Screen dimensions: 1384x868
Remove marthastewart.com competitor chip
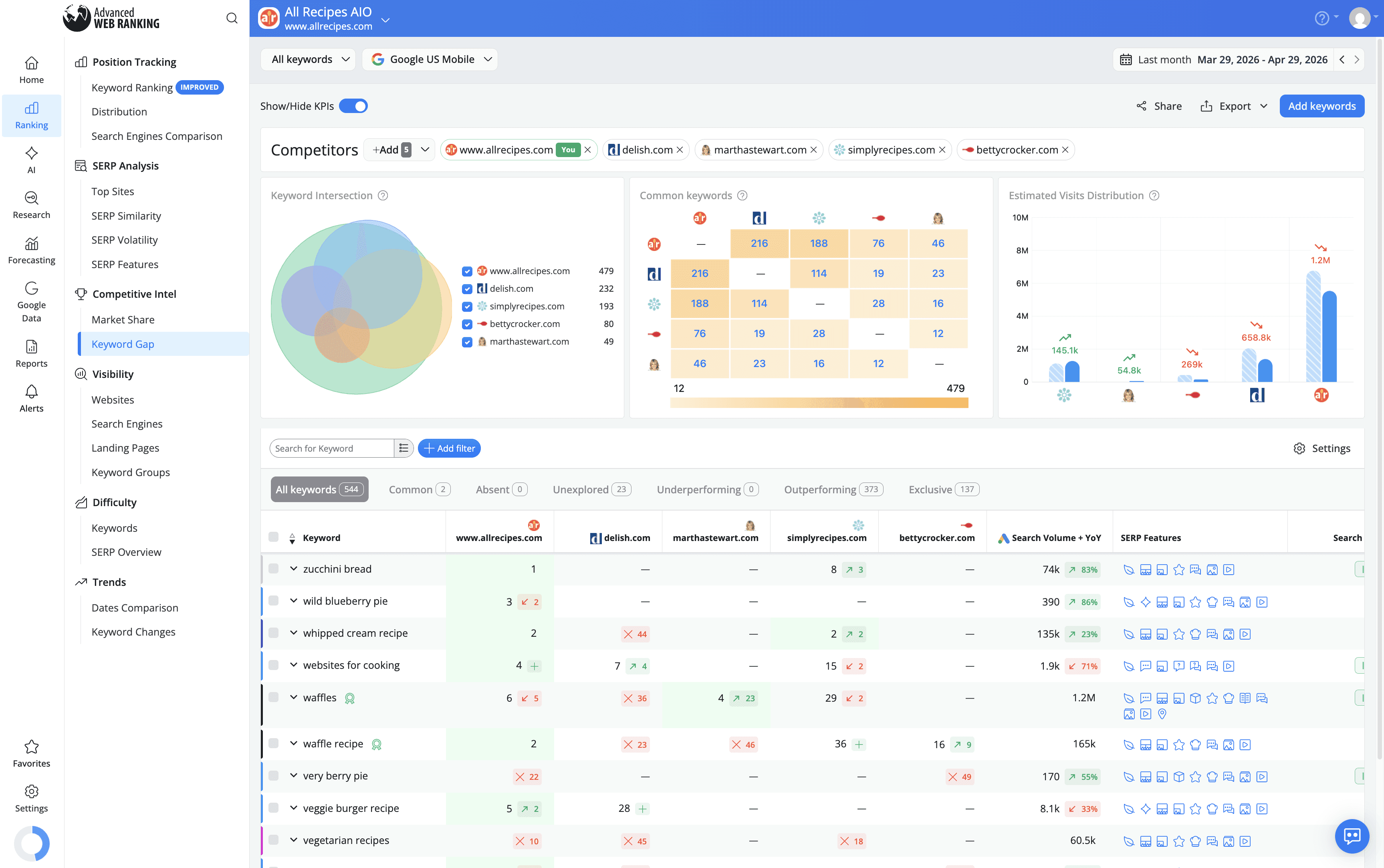coord(813,150)
